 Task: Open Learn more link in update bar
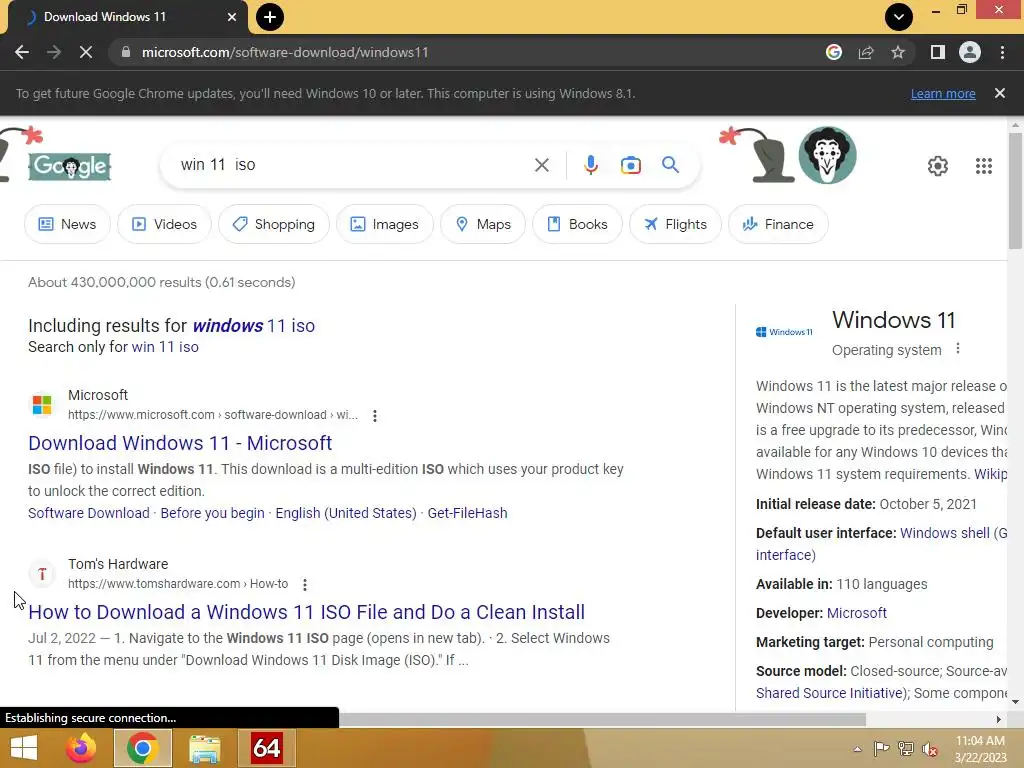point(943,93)
